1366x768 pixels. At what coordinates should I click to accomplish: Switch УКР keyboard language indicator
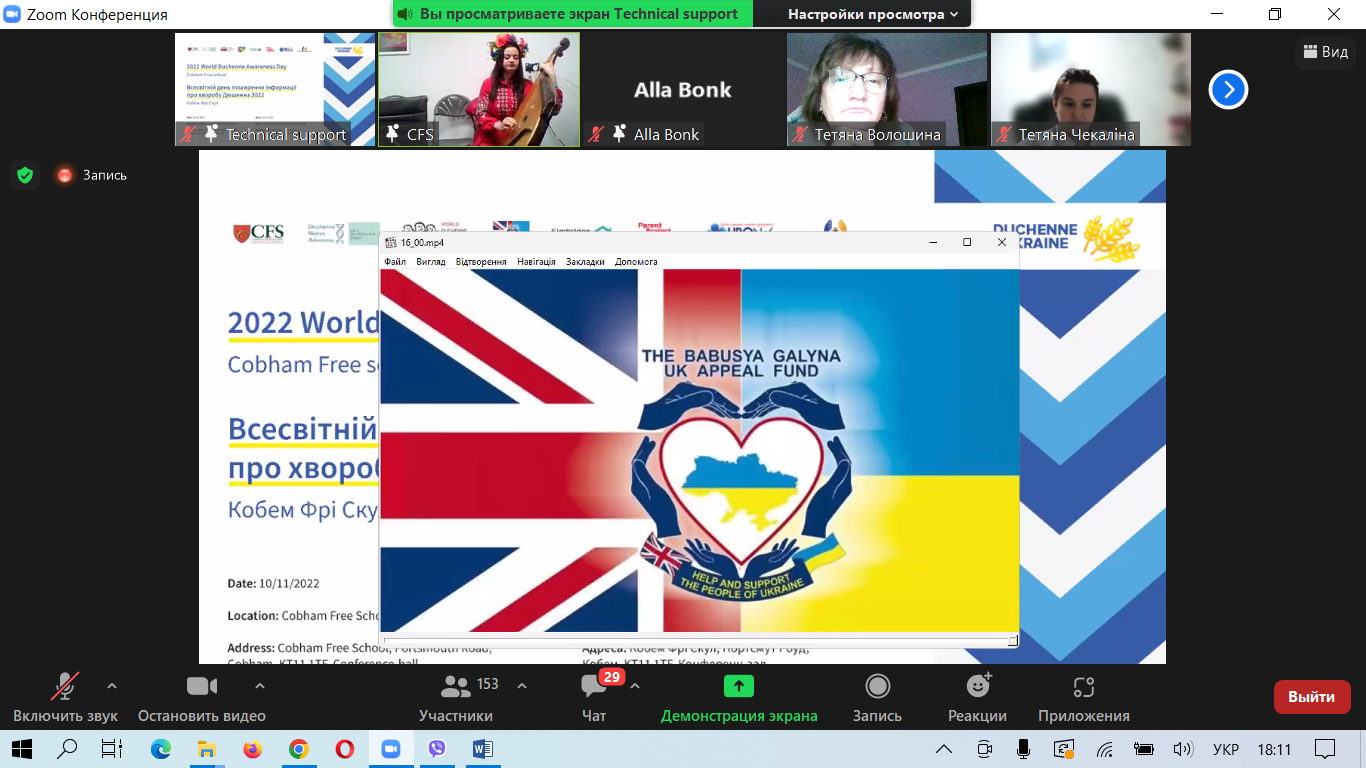coord(1226,749)
